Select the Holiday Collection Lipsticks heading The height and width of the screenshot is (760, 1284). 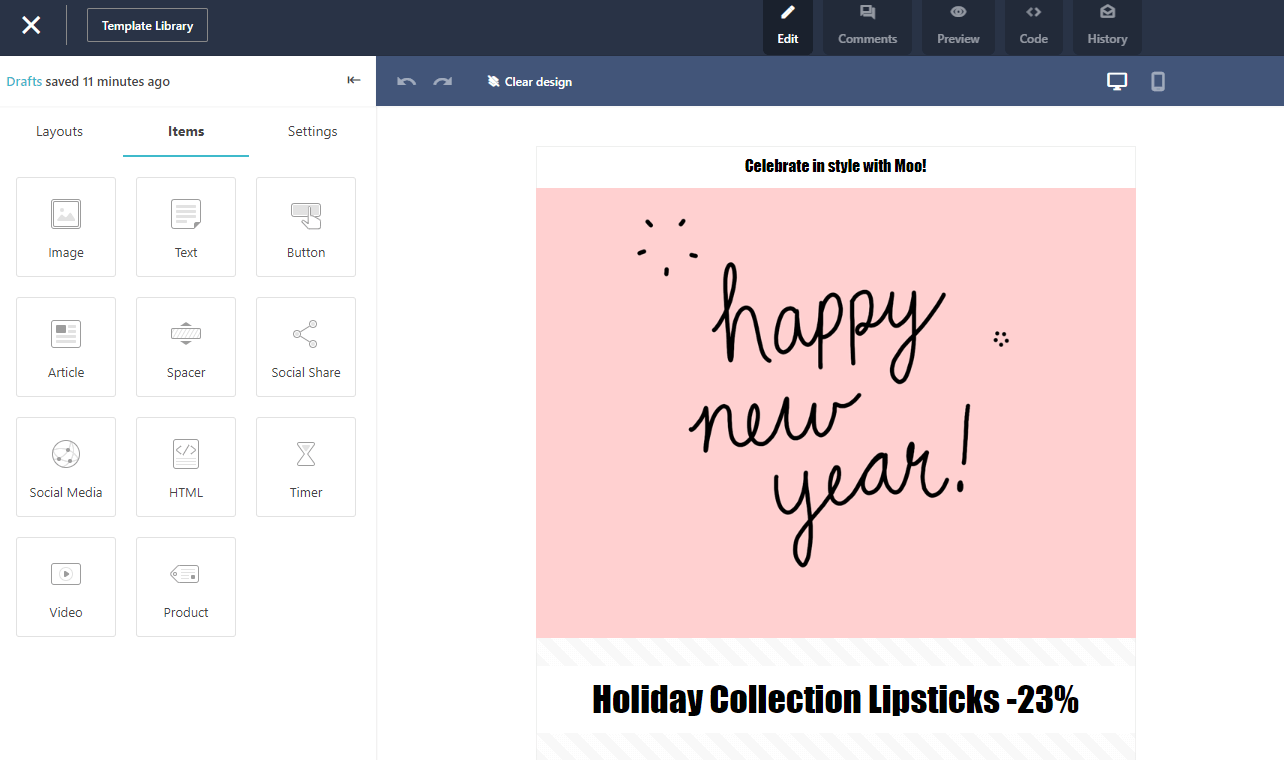pos(836,699)
